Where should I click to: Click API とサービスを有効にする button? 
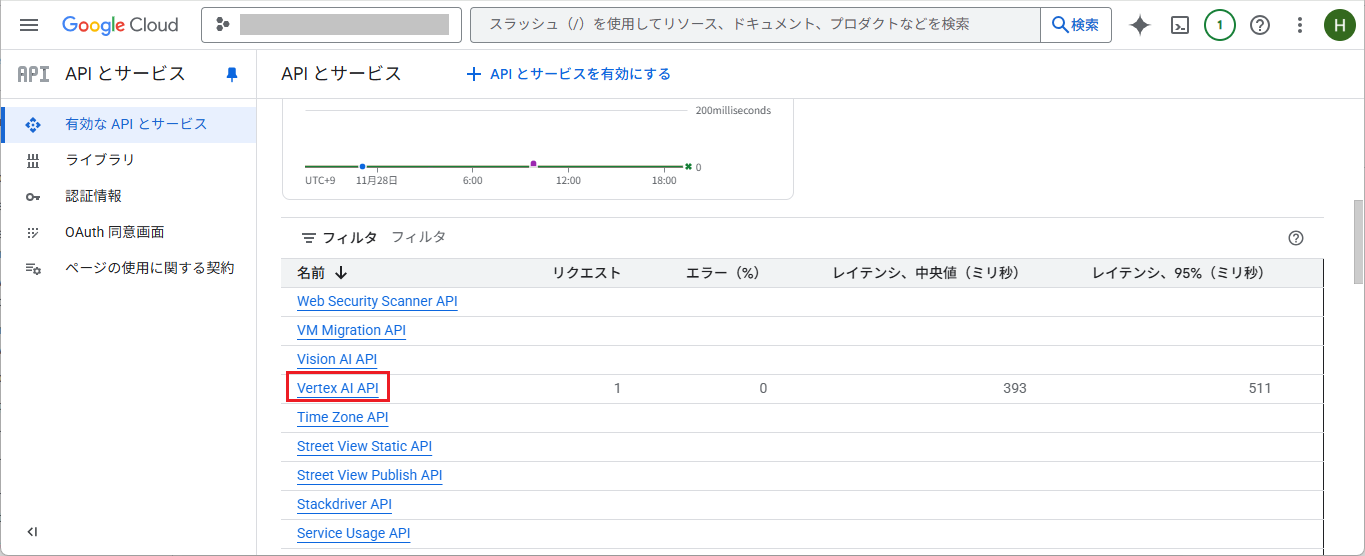[x=568, y=74]
